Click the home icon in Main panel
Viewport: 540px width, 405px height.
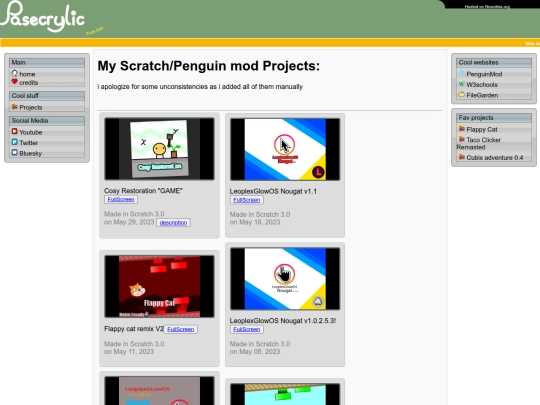click(14, 73)
